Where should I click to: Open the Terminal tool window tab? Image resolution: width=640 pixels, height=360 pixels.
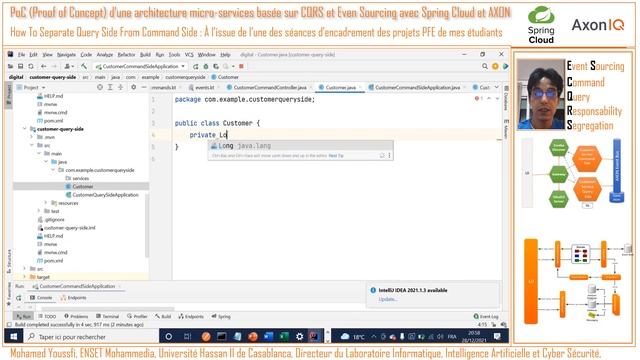click(x=107, y=316)
